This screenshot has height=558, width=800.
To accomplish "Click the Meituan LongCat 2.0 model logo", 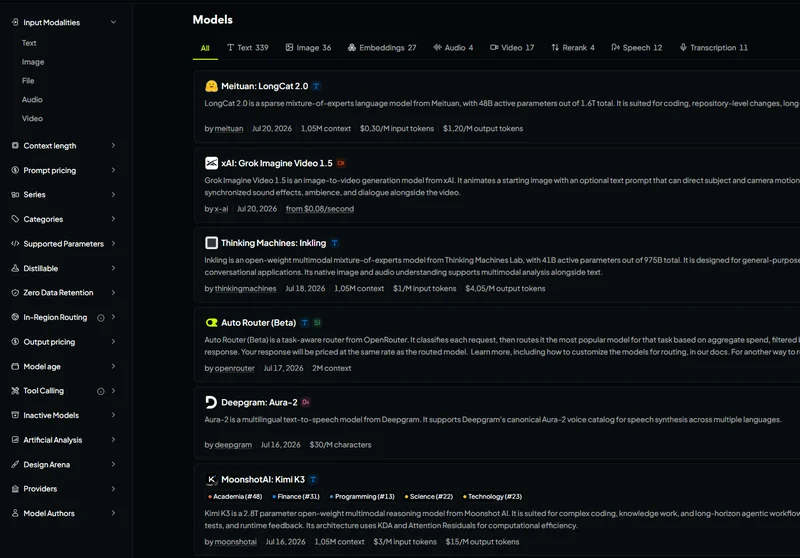I will point(211,86).
